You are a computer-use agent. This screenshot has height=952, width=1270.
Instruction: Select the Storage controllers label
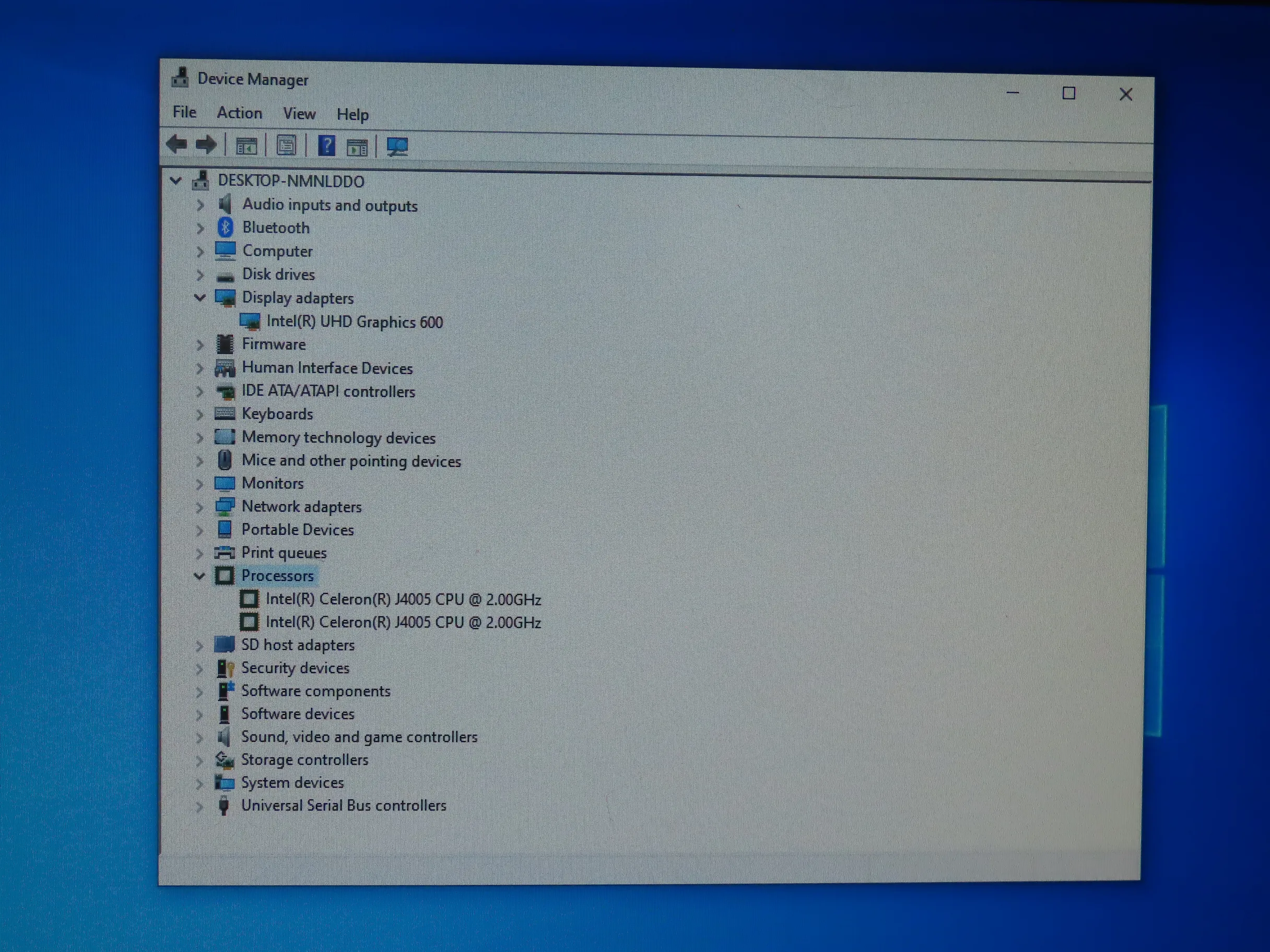[x=304, y=760]
